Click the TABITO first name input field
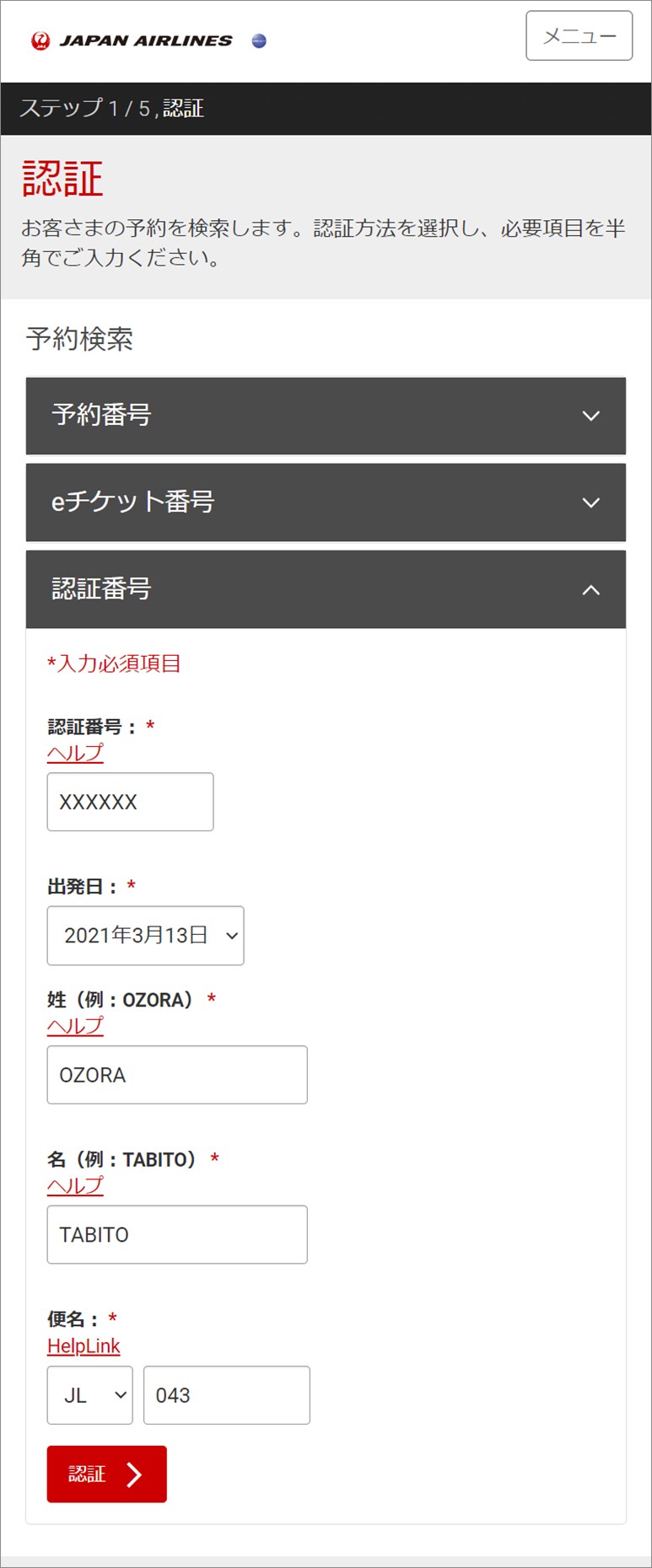The width and height of the screenshot is (652, 1568). [176, 1234]
